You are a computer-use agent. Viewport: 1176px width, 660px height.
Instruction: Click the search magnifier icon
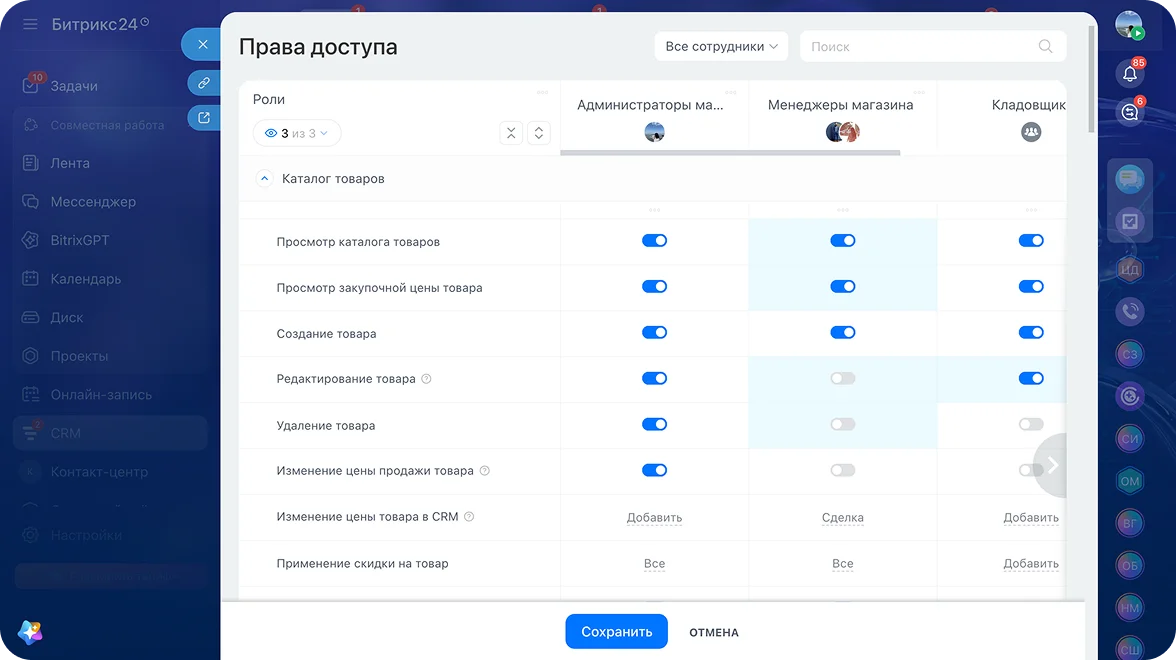(1045, 46)
